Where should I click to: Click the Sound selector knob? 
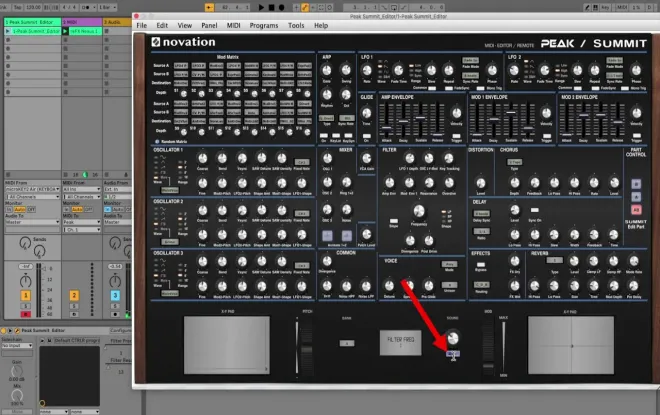point(453,337)
